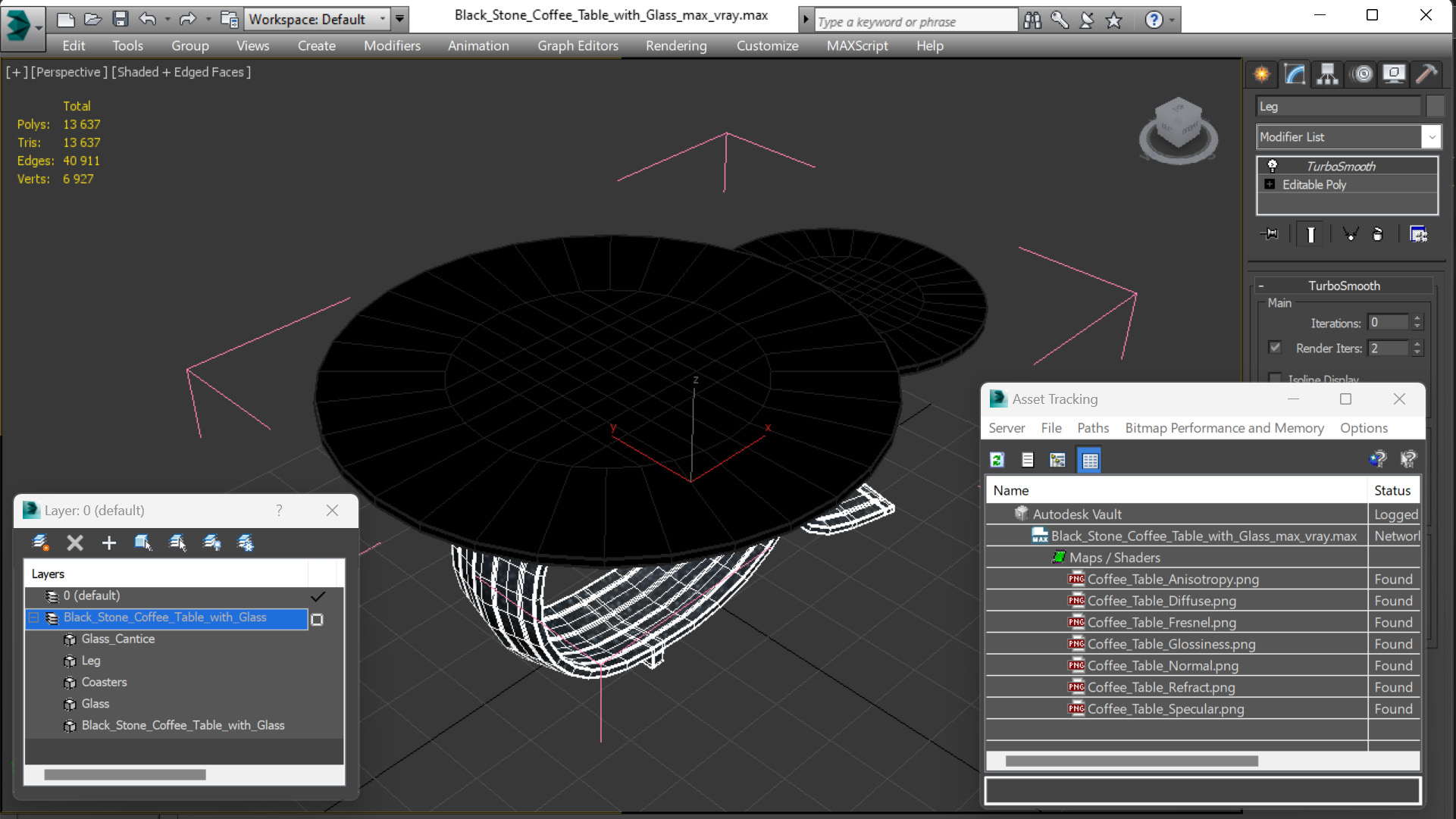The height and width of the screenshot is (819, 1456).
Task: Open the Workspace: Default dropdown
Action: pyautogui.click(x=382, y=19)
